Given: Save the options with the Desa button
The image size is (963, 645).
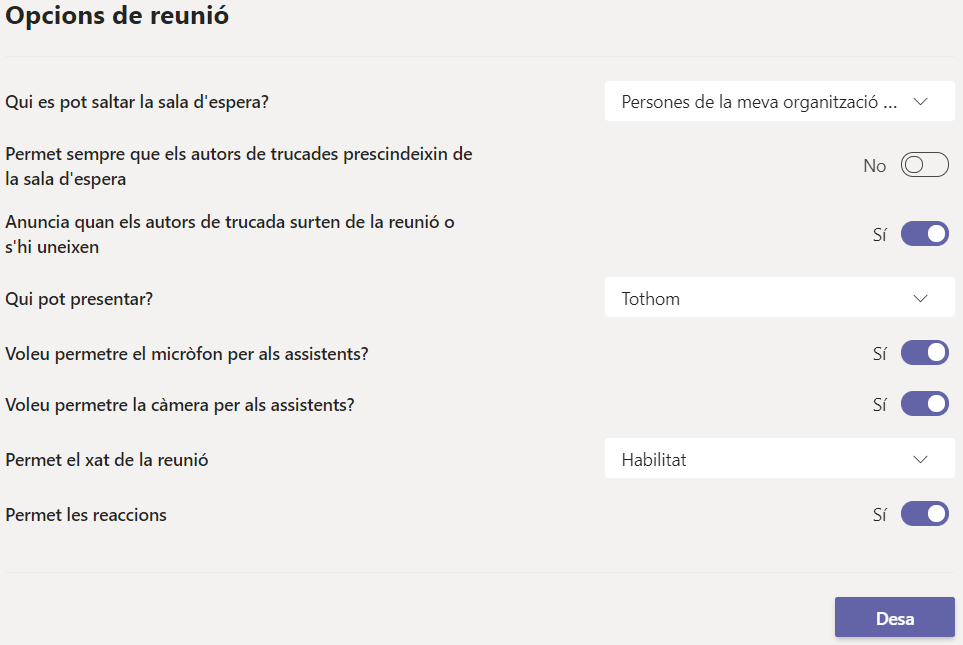Looking at the screenshot, I should [x=894, y=618].
